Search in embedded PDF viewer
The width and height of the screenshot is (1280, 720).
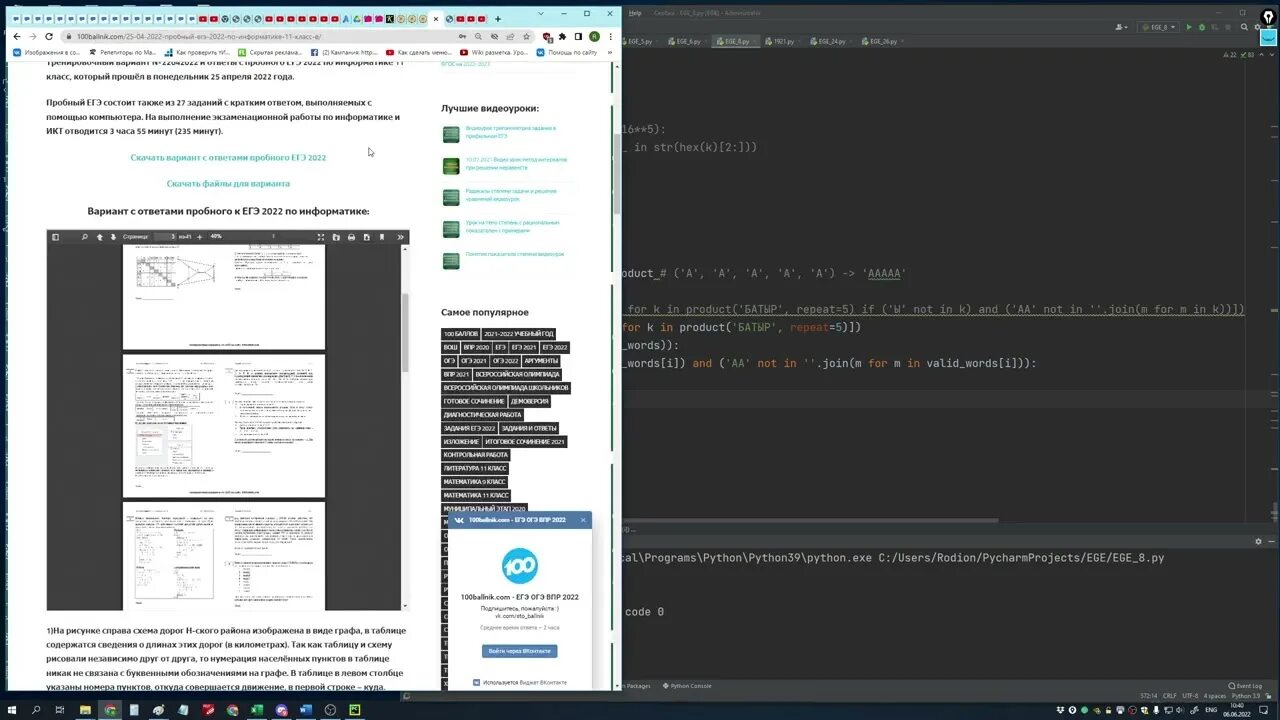click(84, 237)
